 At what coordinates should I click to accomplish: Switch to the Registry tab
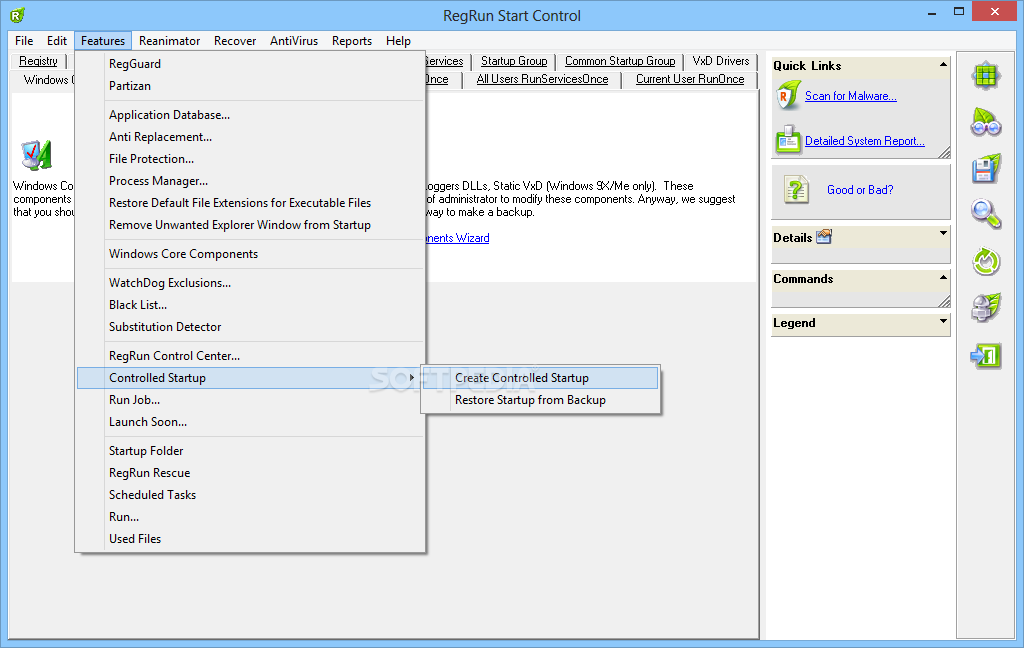pos(39,61)
